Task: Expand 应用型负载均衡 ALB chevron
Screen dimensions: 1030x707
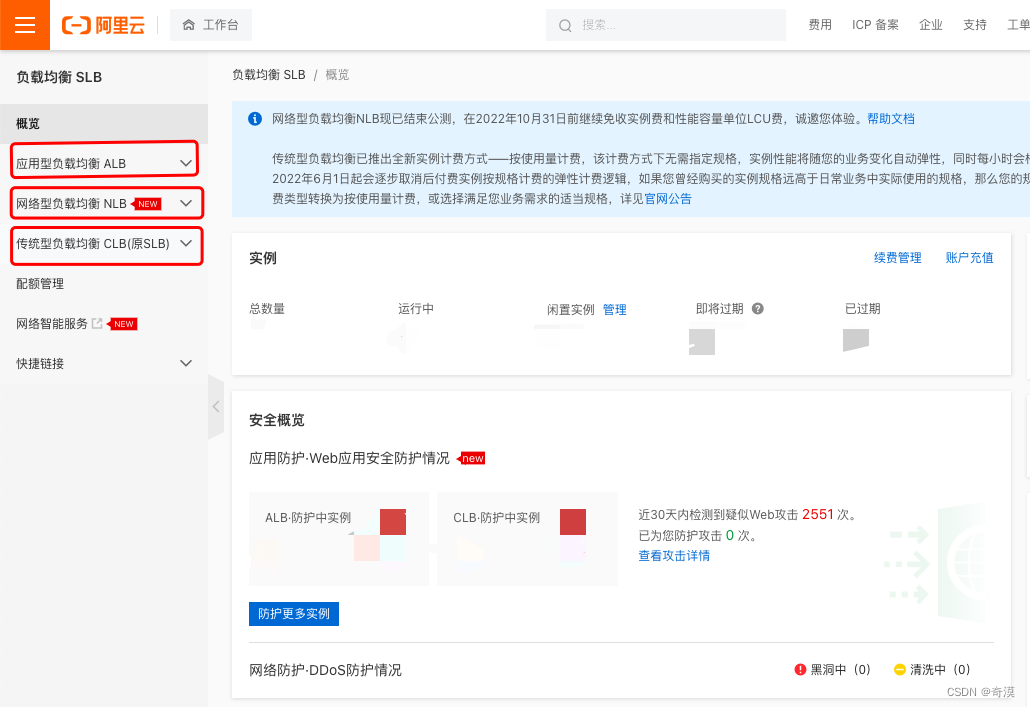Action: click(186, 163)
